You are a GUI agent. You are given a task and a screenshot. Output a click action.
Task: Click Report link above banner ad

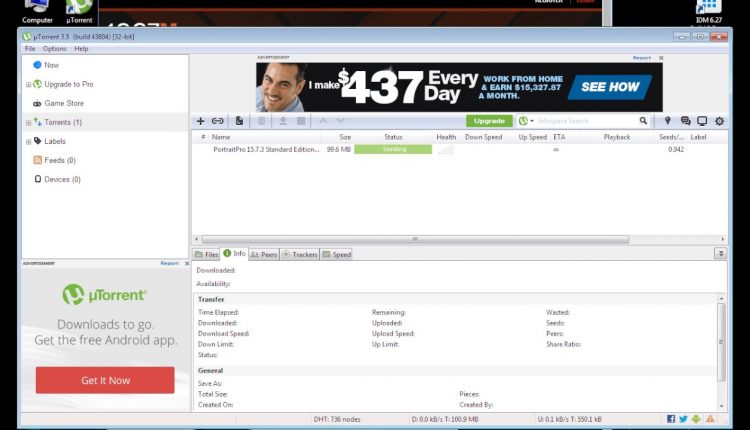click(641, 58)
